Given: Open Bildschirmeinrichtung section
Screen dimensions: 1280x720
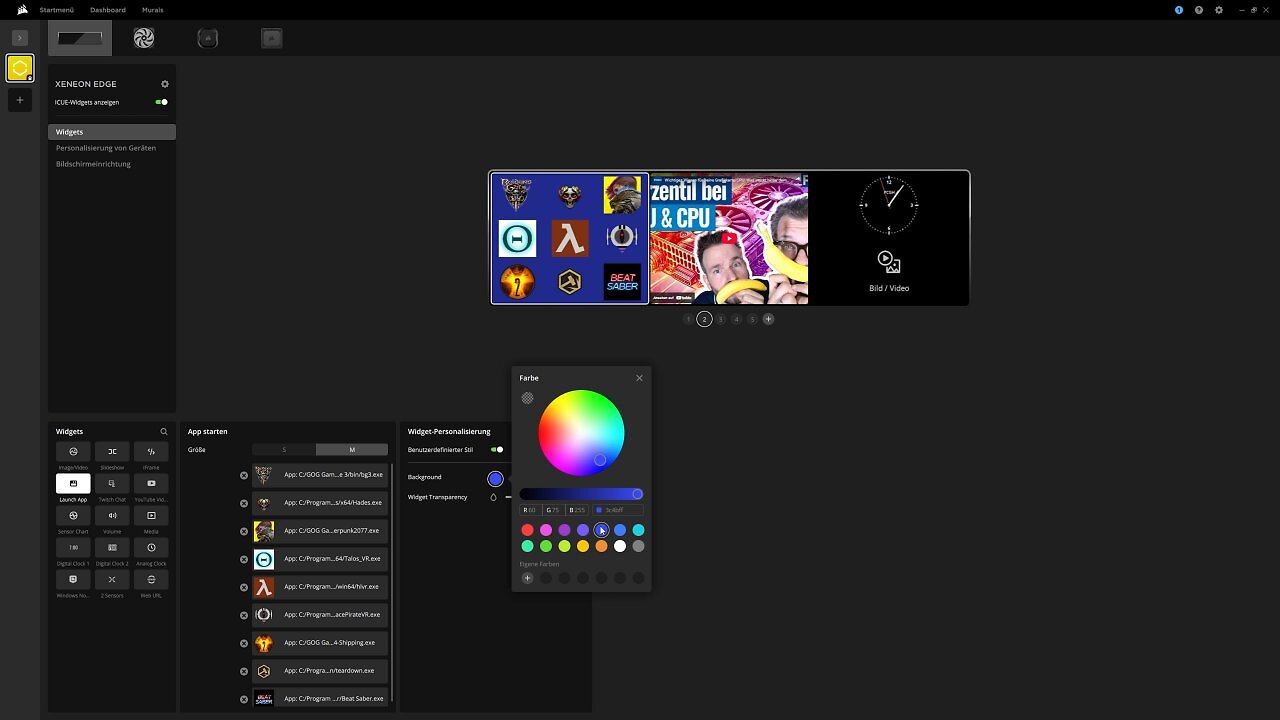Looking at the screenshot, I should (x=93, y=164).
